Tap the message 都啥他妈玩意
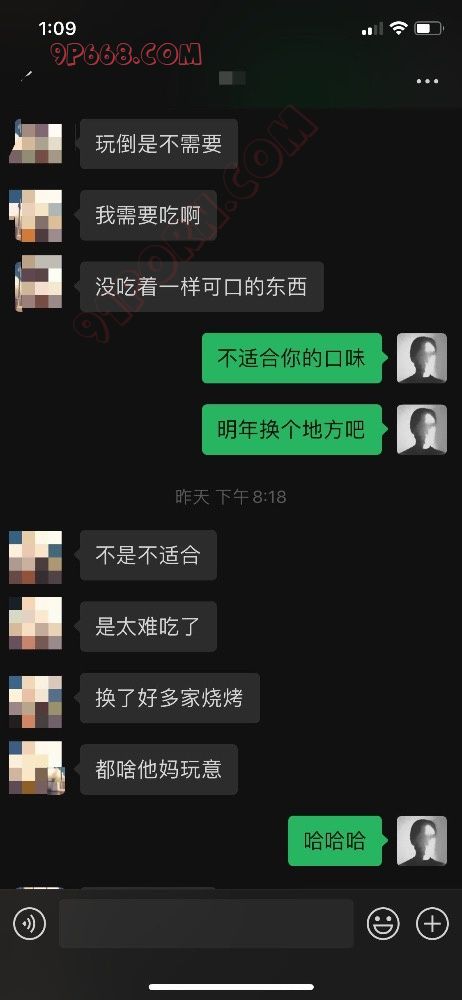This screenshot has height=1000, width=462. click(x=159, y=769)
